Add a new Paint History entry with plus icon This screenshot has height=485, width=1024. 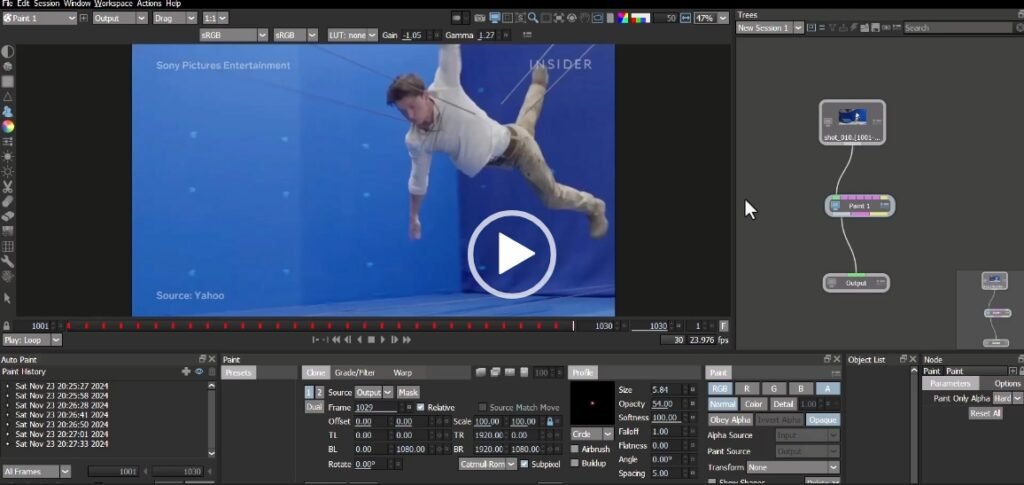(x=186, y=371)
